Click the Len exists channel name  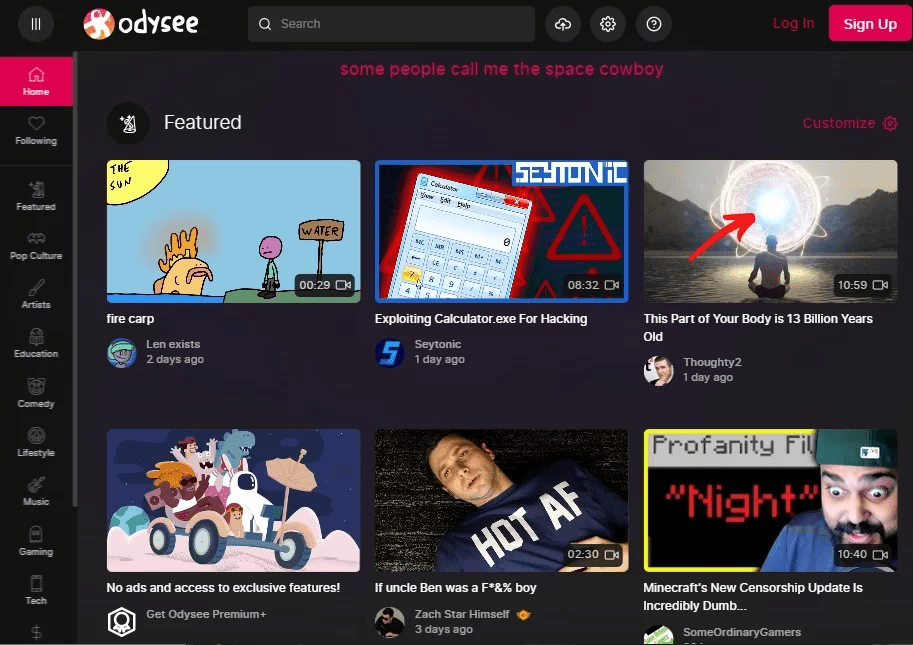coord(173,344)
